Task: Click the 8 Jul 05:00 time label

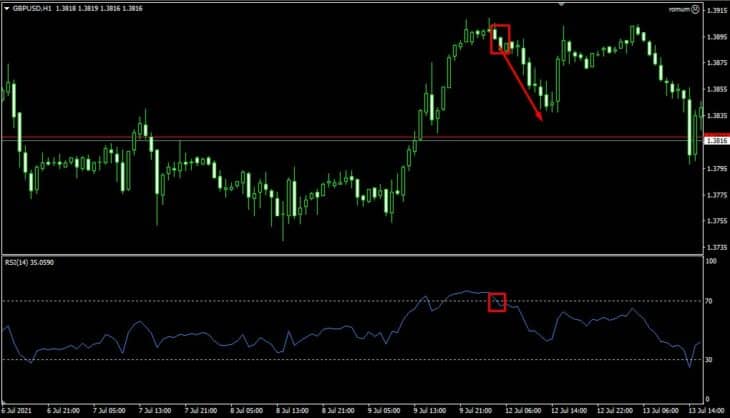Action: (248, 410)
